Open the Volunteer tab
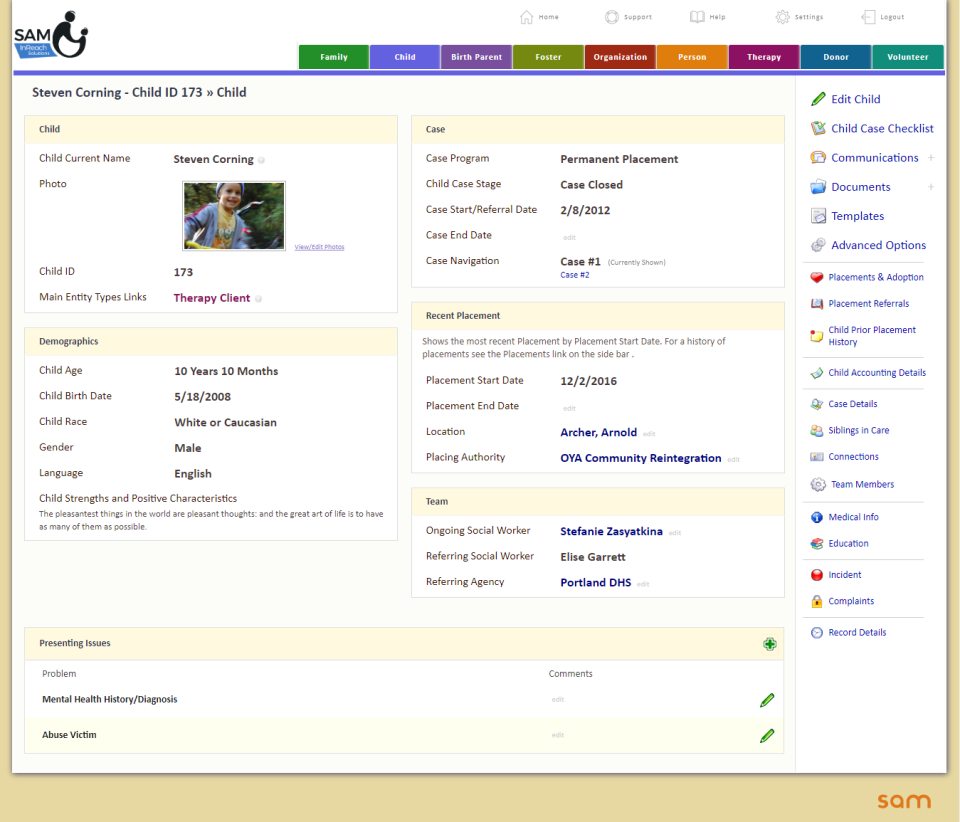The image size is (960, 822). [x=907, y=57]
